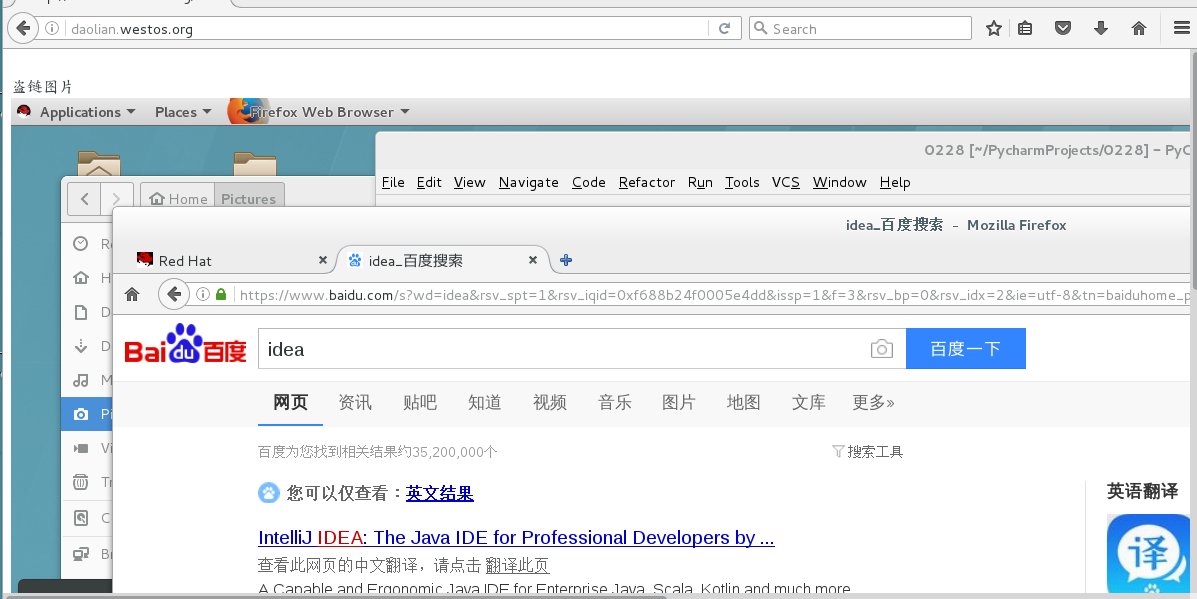Screen dimensions: 1197x599
Task: Open Recent clock icon in Files sidebar
Action: pyautogui.click(x=80, y=243)
